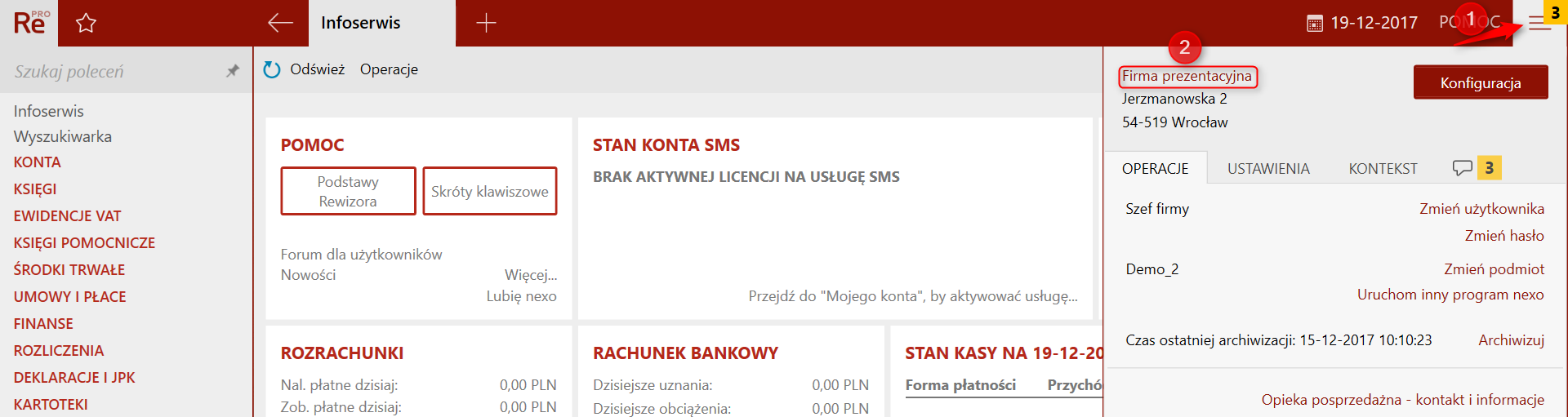Expand the DEKLARACJE I JPK section

coord(74,378)
